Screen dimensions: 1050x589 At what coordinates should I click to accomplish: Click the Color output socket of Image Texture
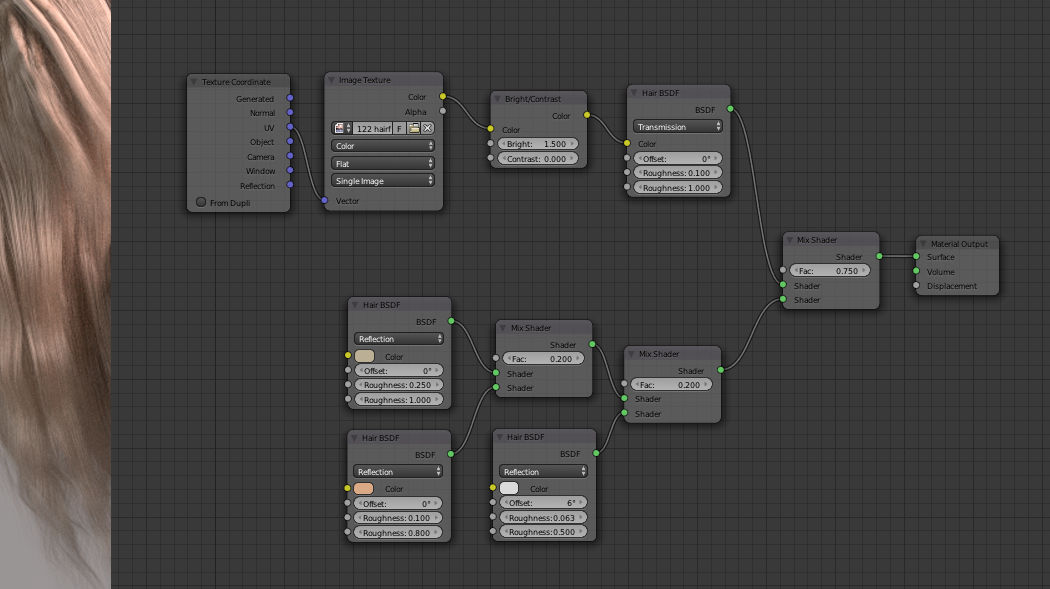[443, 96]
